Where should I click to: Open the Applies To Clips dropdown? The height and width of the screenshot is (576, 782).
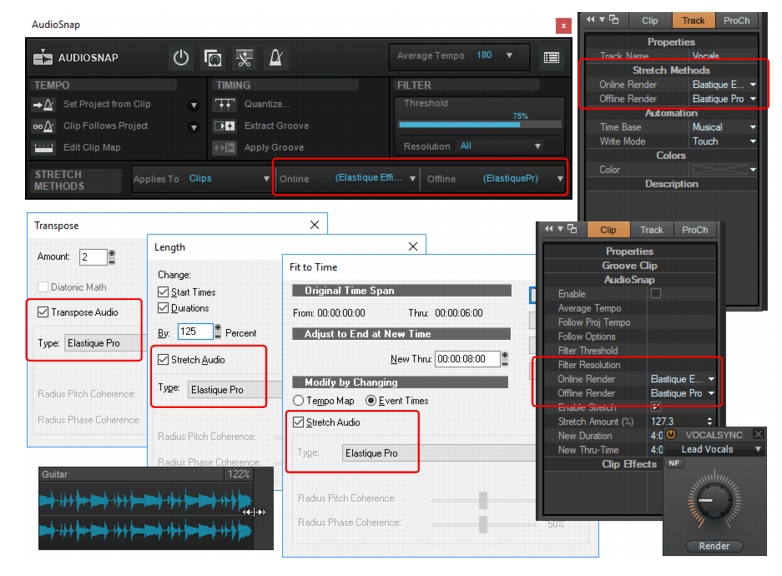[x=266, y=179]
